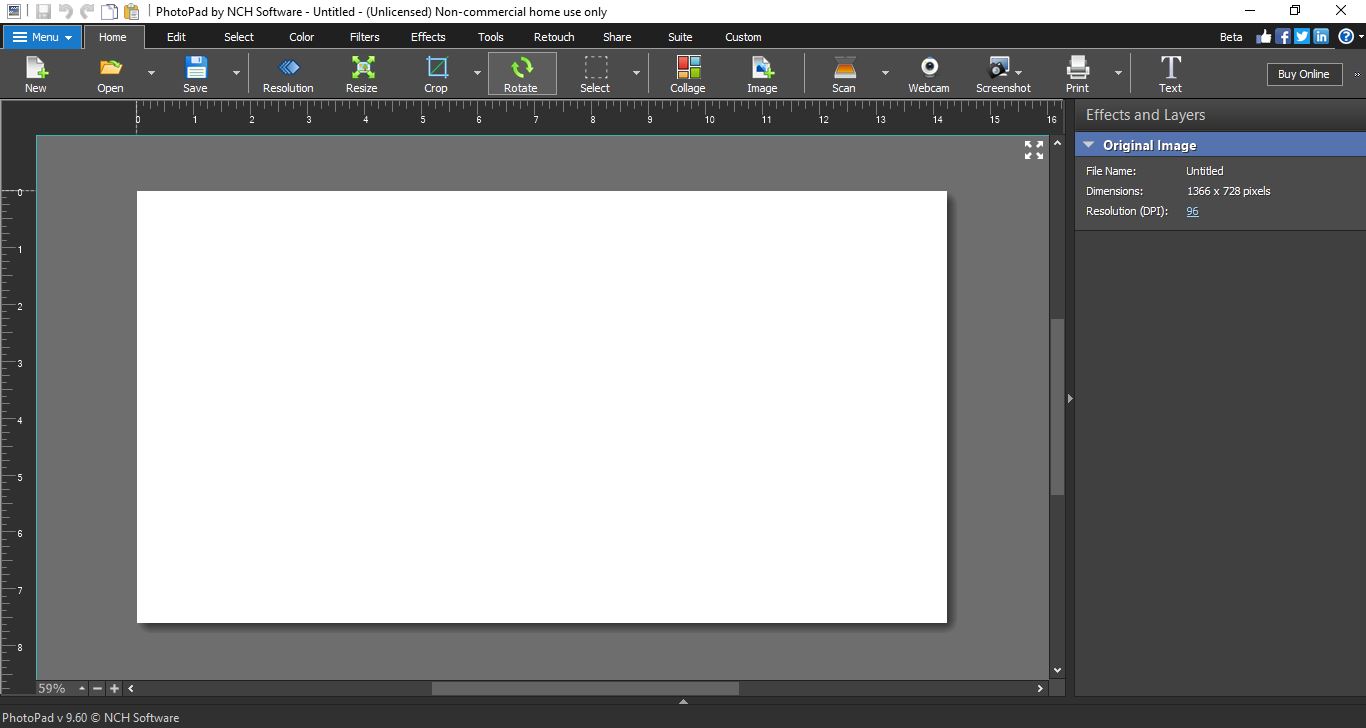Collapse the Effects and Layers side panel
The height and width of the screenshot is (728, 1366).
click(x=1069, y=398)
